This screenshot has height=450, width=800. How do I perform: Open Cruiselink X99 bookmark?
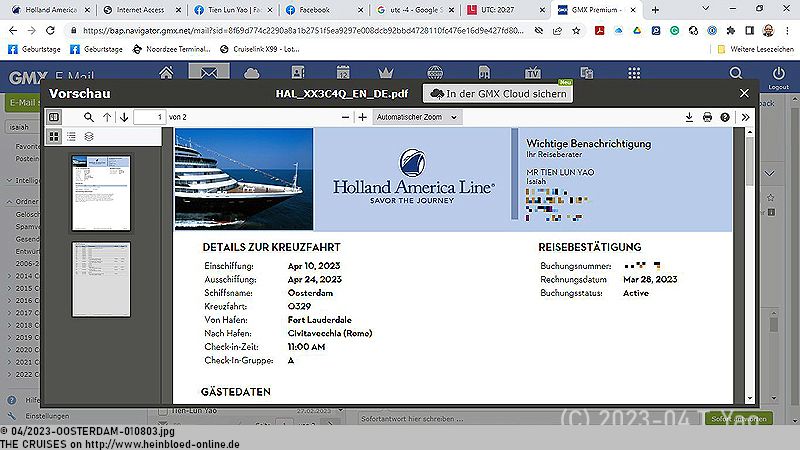pyautogui.click(x=260, y=49)
